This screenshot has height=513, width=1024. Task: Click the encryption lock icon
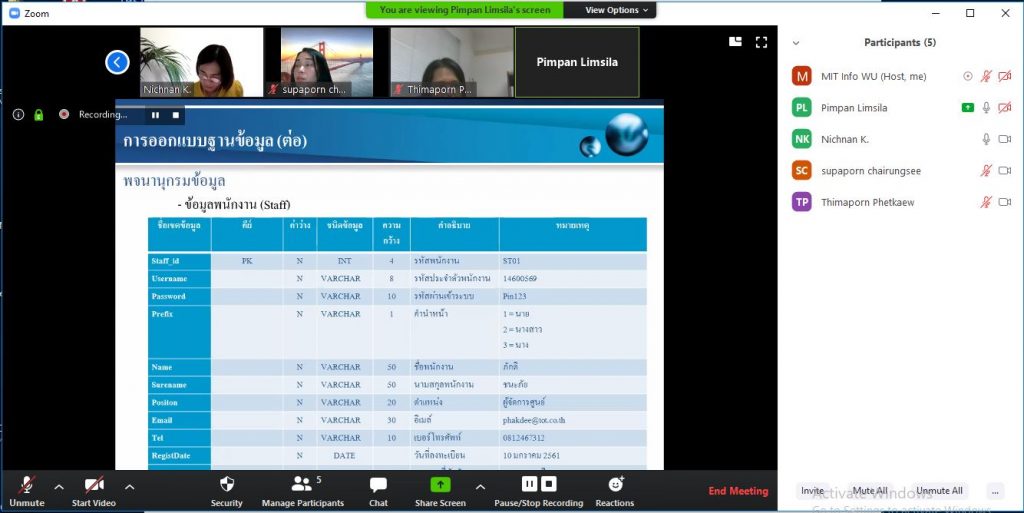click(39, 115)
